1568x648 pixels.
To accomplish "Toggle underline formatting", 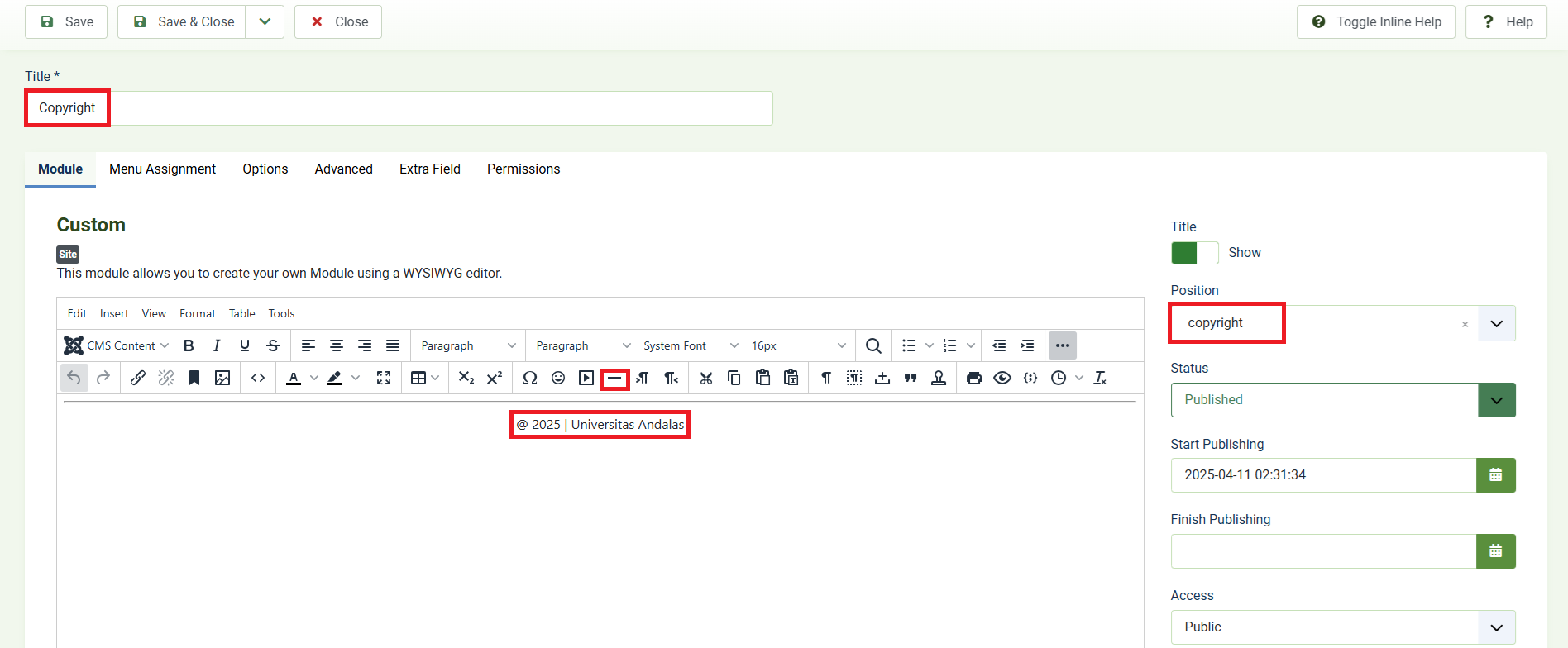I will point(245,345).
